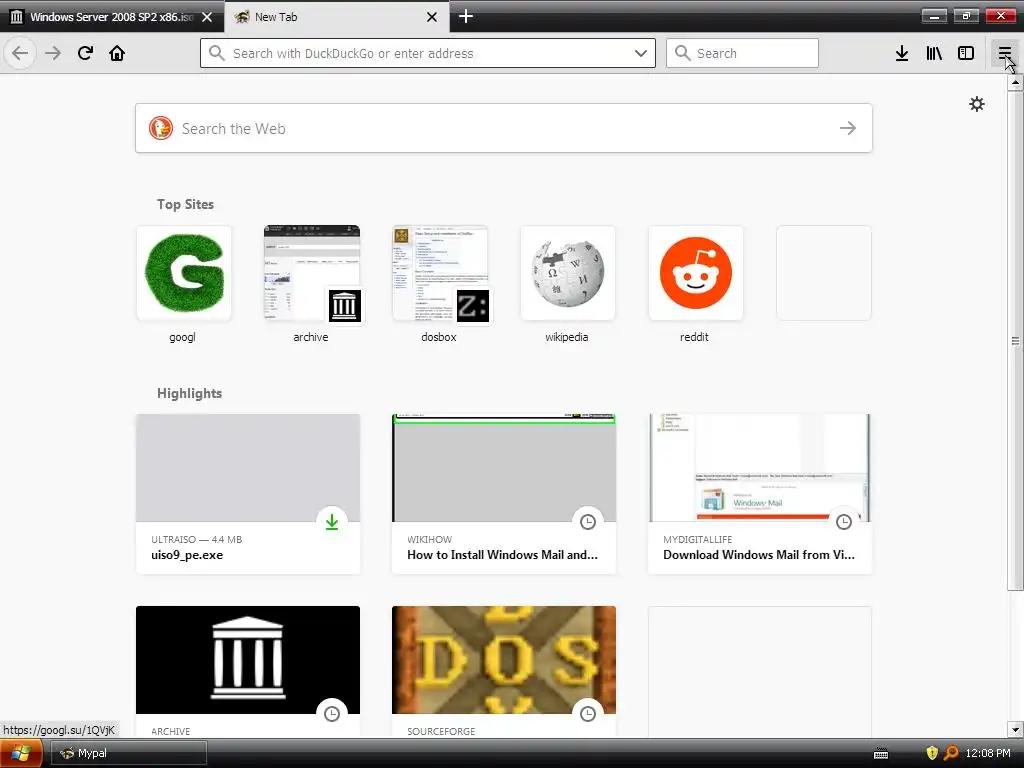
Task: Open the uiso9_pe.exe download highlight
Action: point(248,494)
